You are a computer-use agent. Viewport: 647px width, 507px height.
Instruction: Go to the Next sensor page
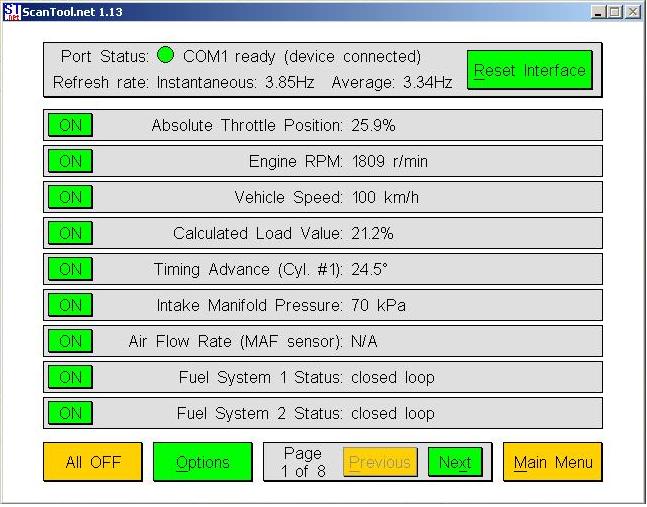click(x=455, y=462)
